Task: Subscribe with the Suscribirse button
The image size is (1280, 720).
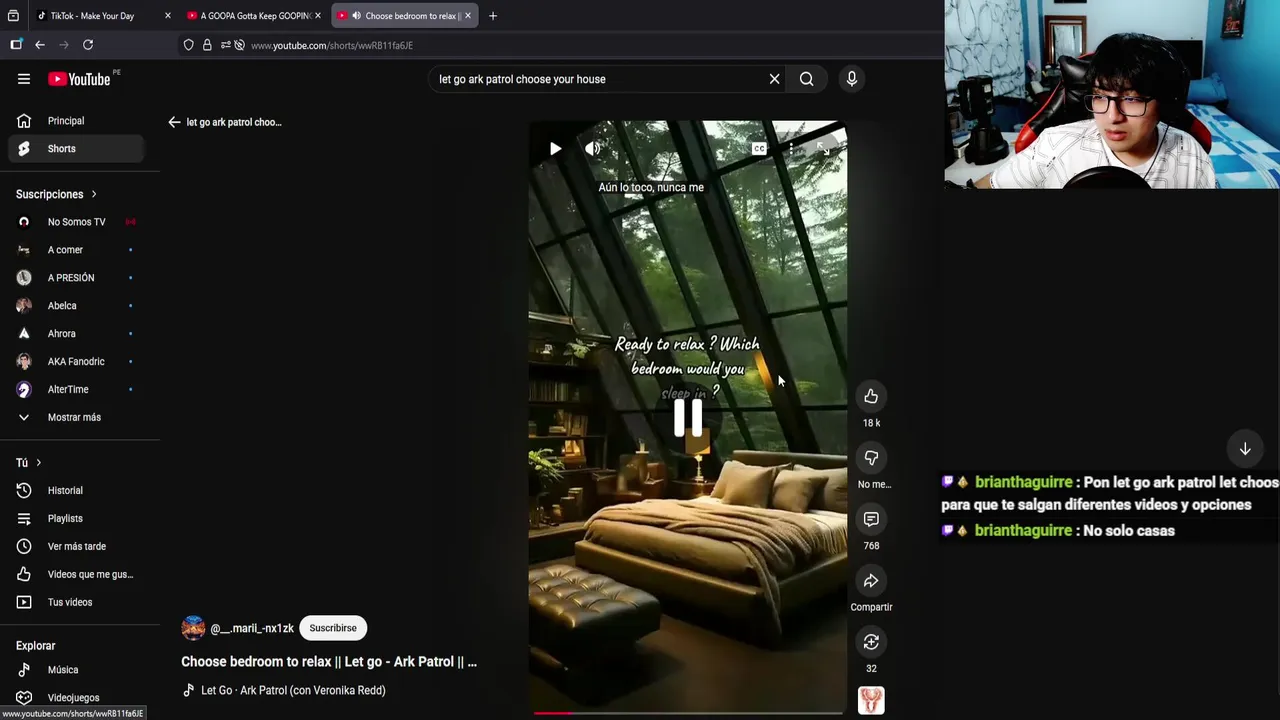Action: [x=333, y=628]
